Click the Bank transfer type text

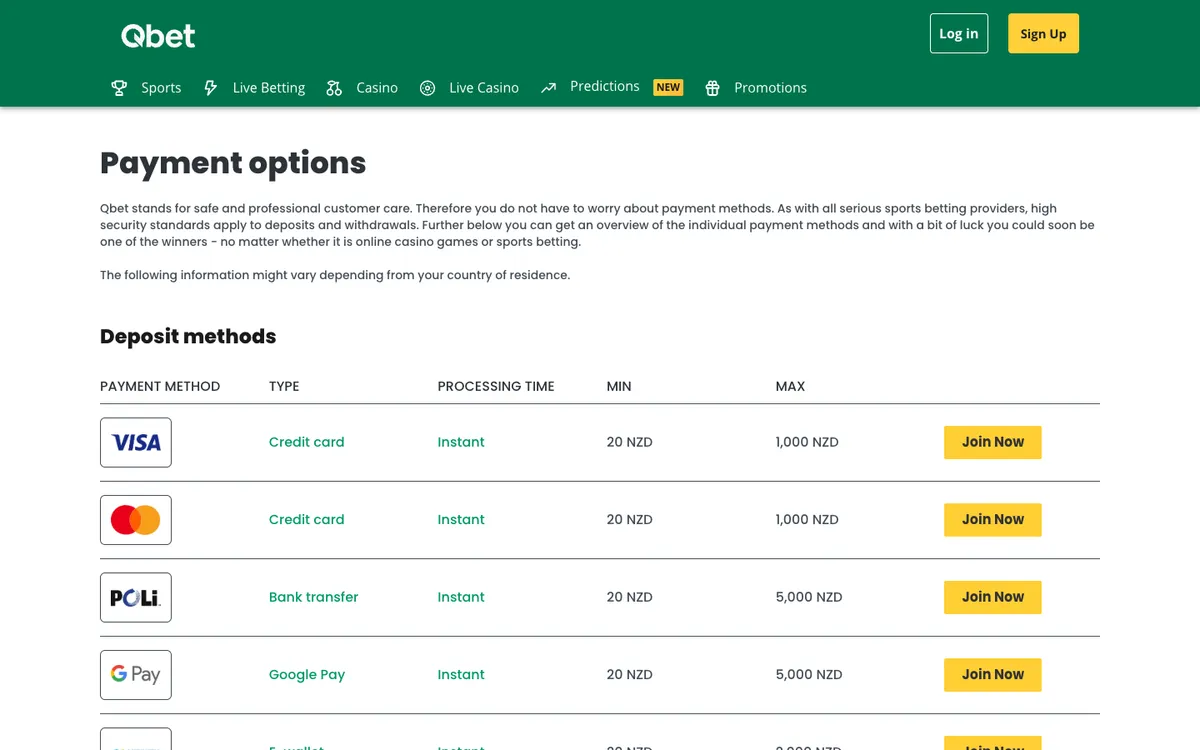coord(313,597)
